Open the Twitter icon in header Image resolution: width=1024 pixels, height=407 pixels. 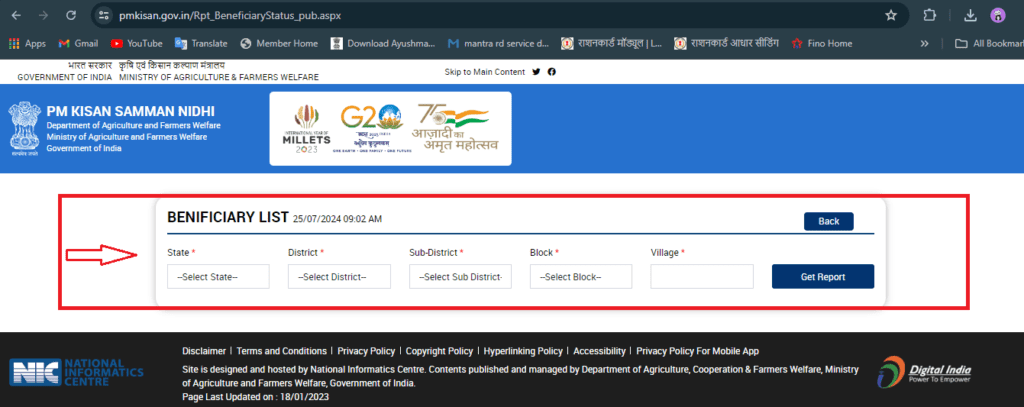536,72
